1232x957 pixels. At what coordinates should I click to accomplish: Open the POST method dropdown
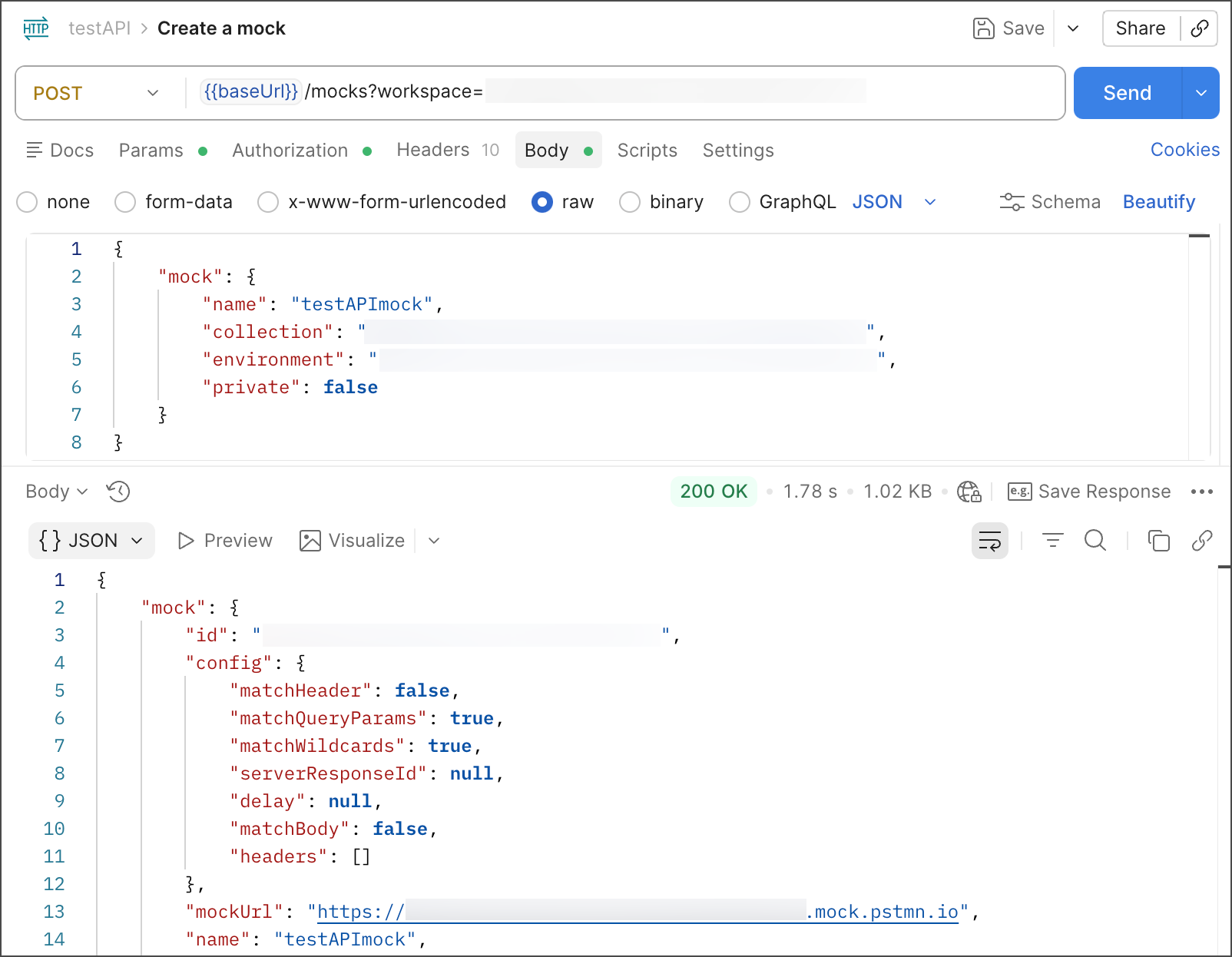(96, 93)
